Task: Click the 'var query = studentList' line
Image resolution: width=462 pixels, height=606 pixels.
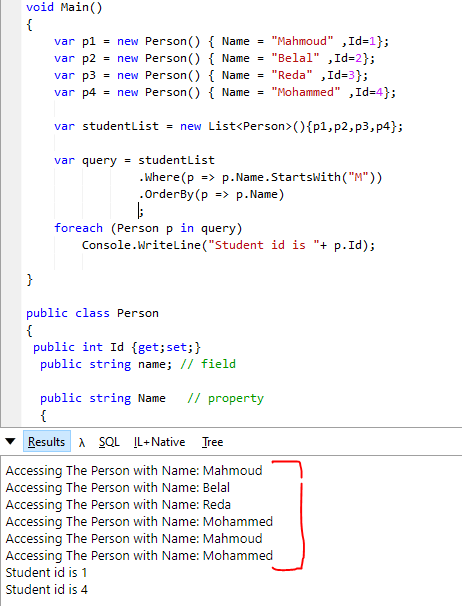Action: 134,160
